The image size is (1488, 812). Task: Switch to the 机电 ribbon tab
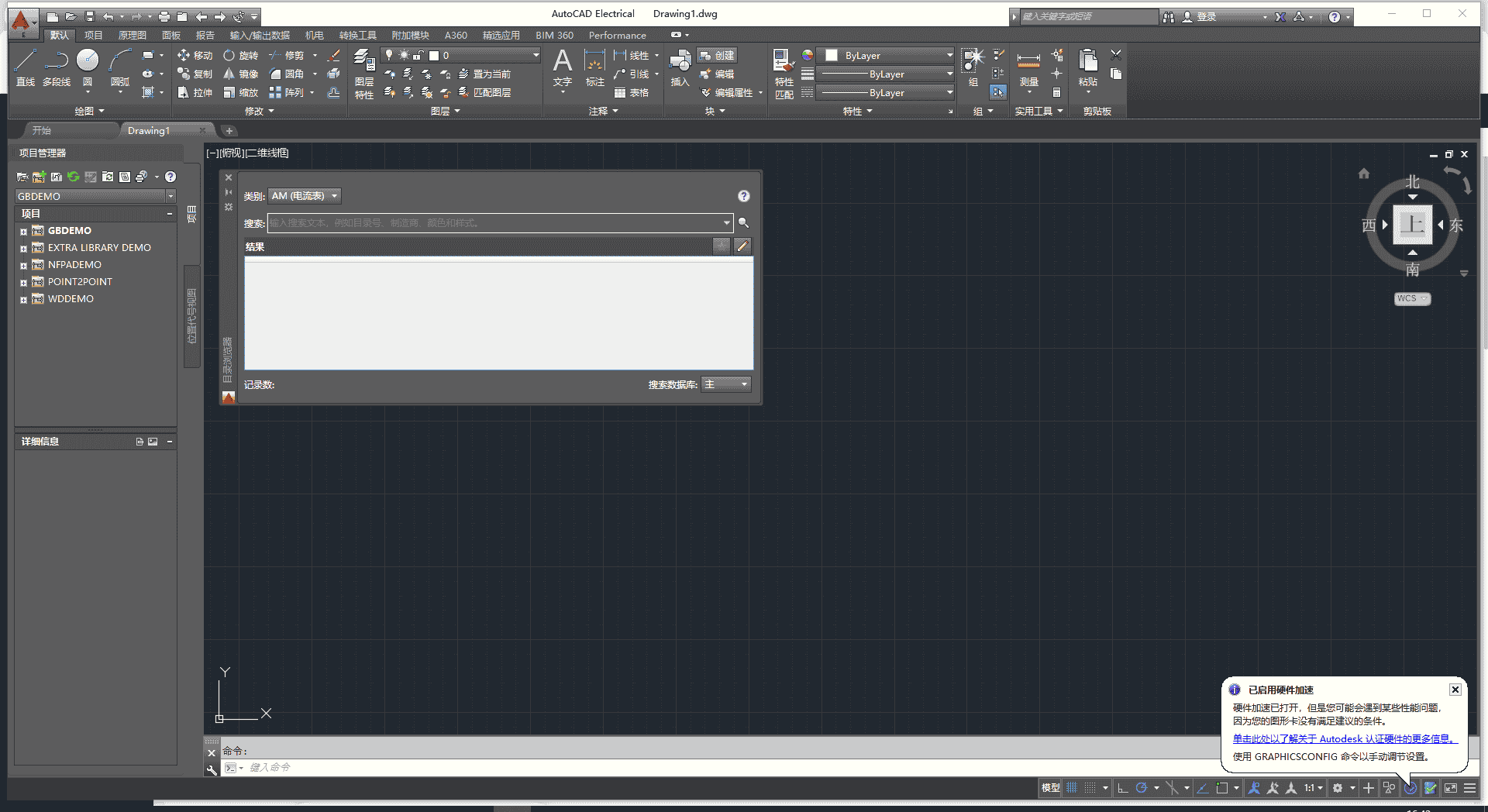[x=315, y=35]
